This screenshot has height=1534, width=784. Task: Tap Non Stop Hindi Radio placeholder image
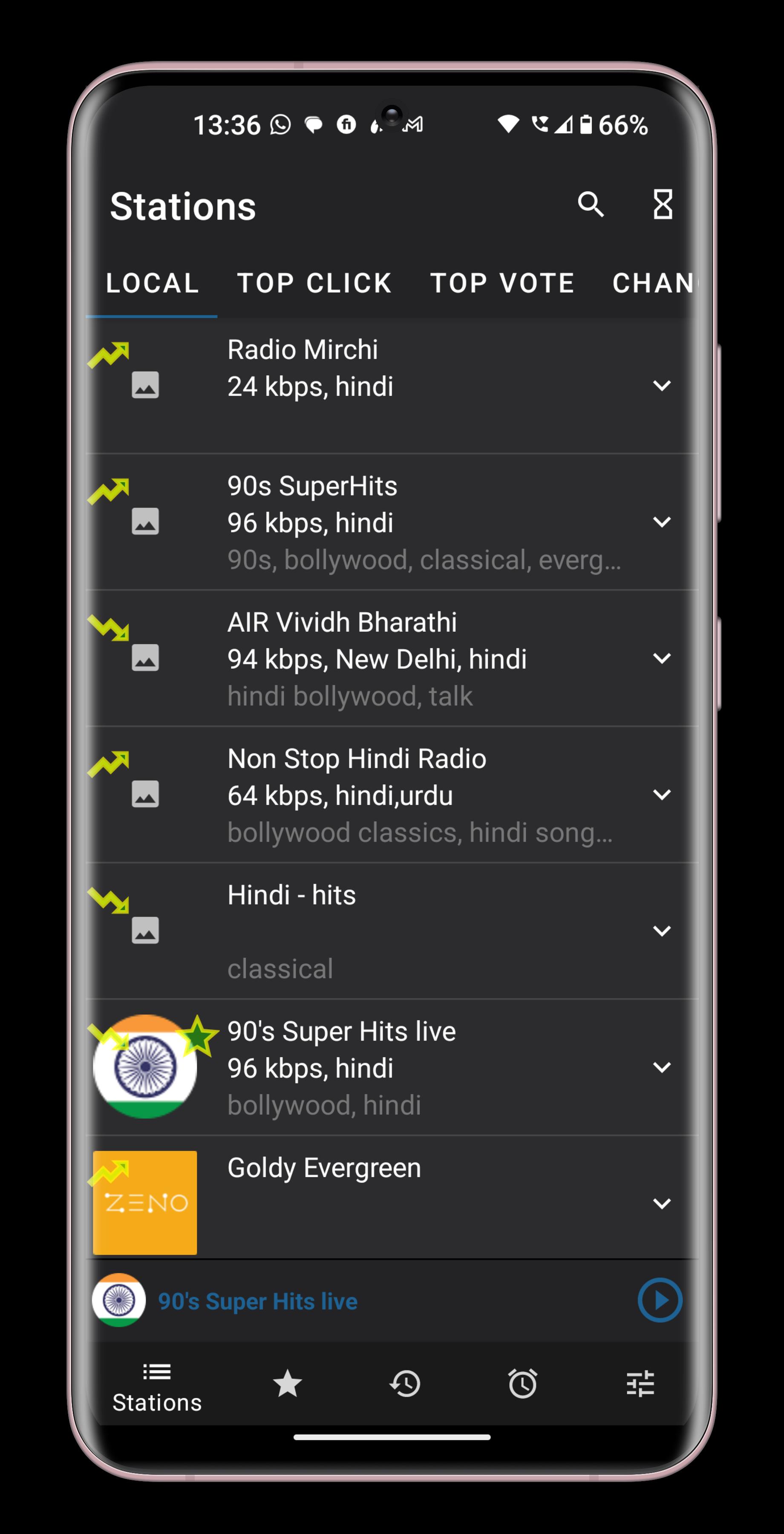pyautogui.click(x=145, y=794)
